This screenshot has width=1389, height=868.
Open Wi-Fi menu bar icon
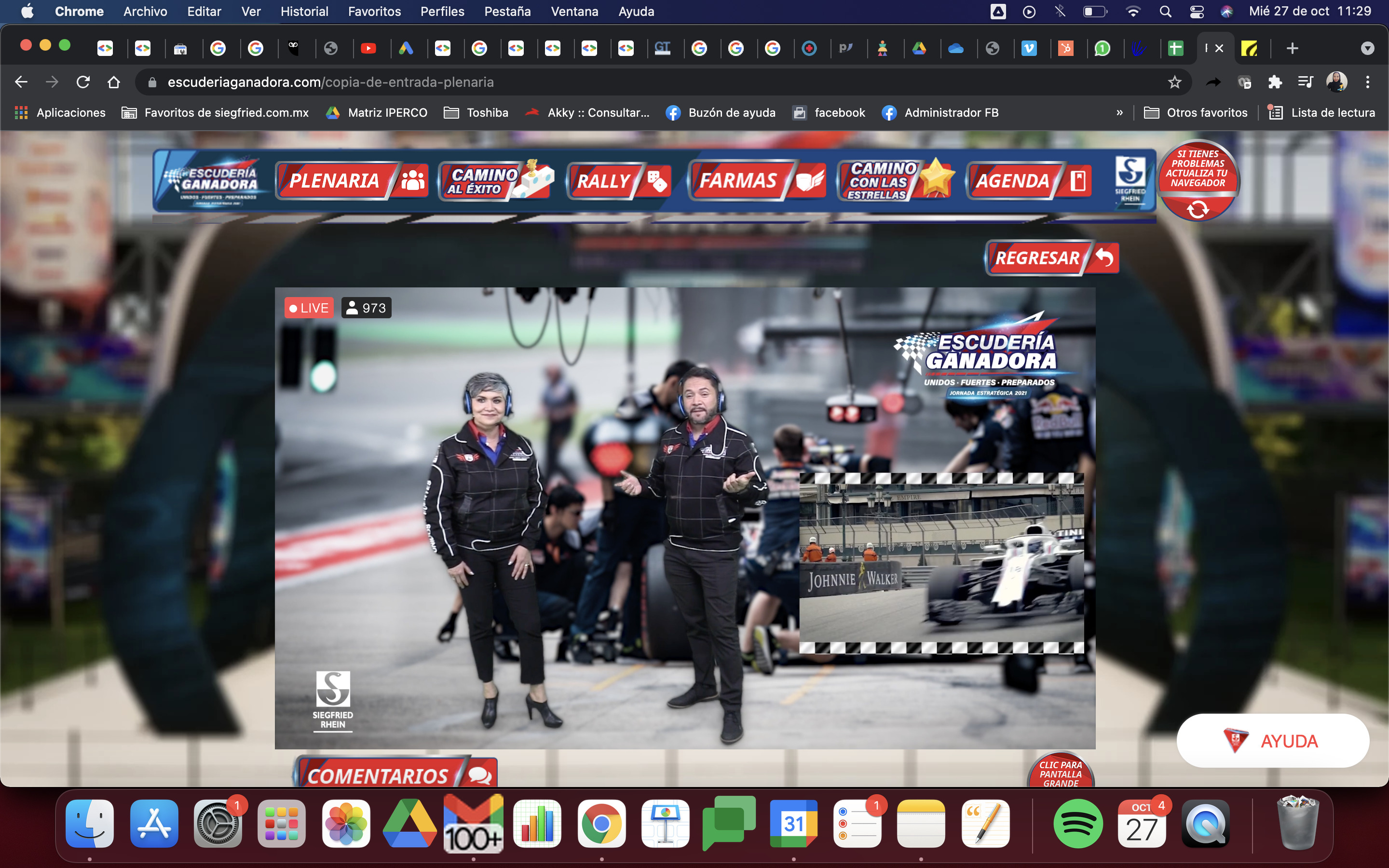click(1132, 12)
